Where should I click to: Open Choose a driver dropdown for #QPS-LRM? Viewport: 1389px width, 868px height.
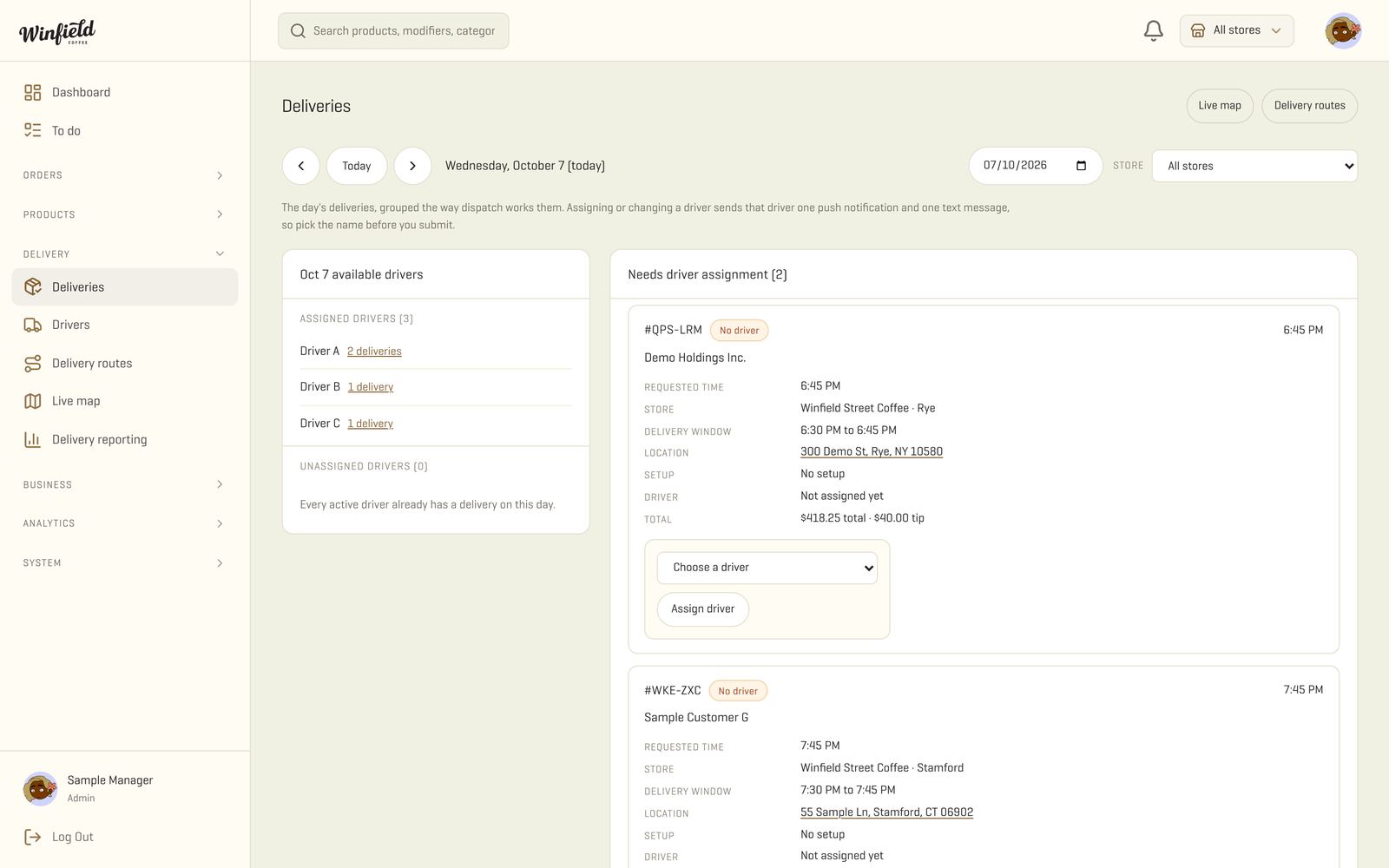[767, 568]
